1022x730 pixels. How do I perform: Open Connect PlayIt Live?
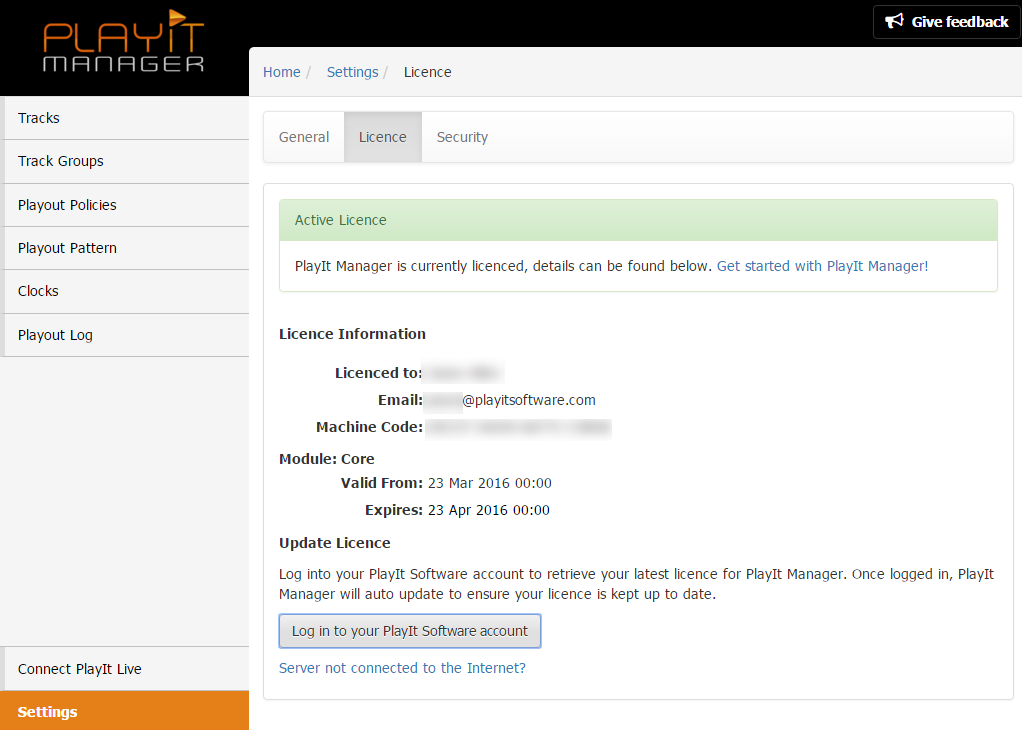point(80,669)
